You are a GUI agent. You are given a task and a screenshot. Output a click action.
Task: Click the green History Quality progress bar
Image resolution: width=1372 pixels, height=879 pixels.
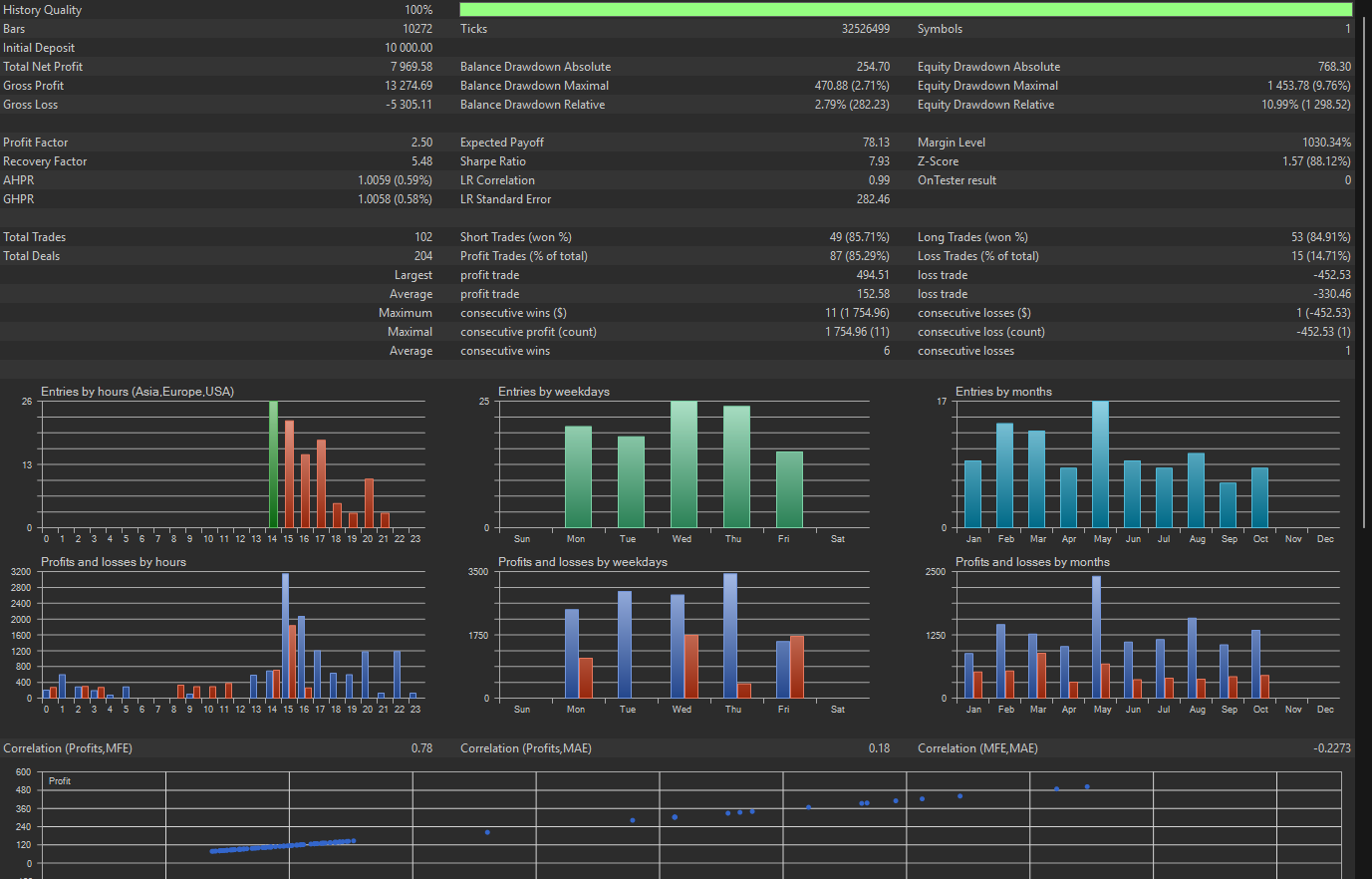coord(905,10)
